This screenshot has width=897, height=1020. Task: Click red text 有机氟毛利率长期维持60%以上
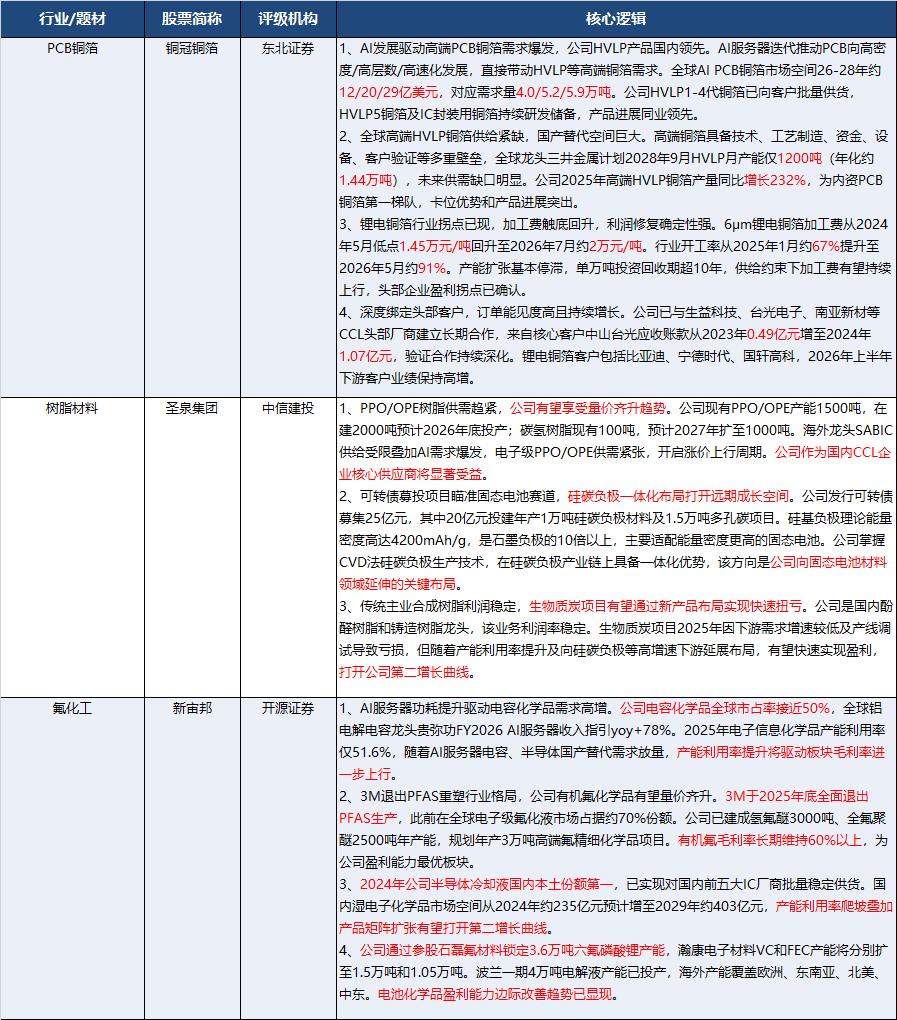(770, 840)
